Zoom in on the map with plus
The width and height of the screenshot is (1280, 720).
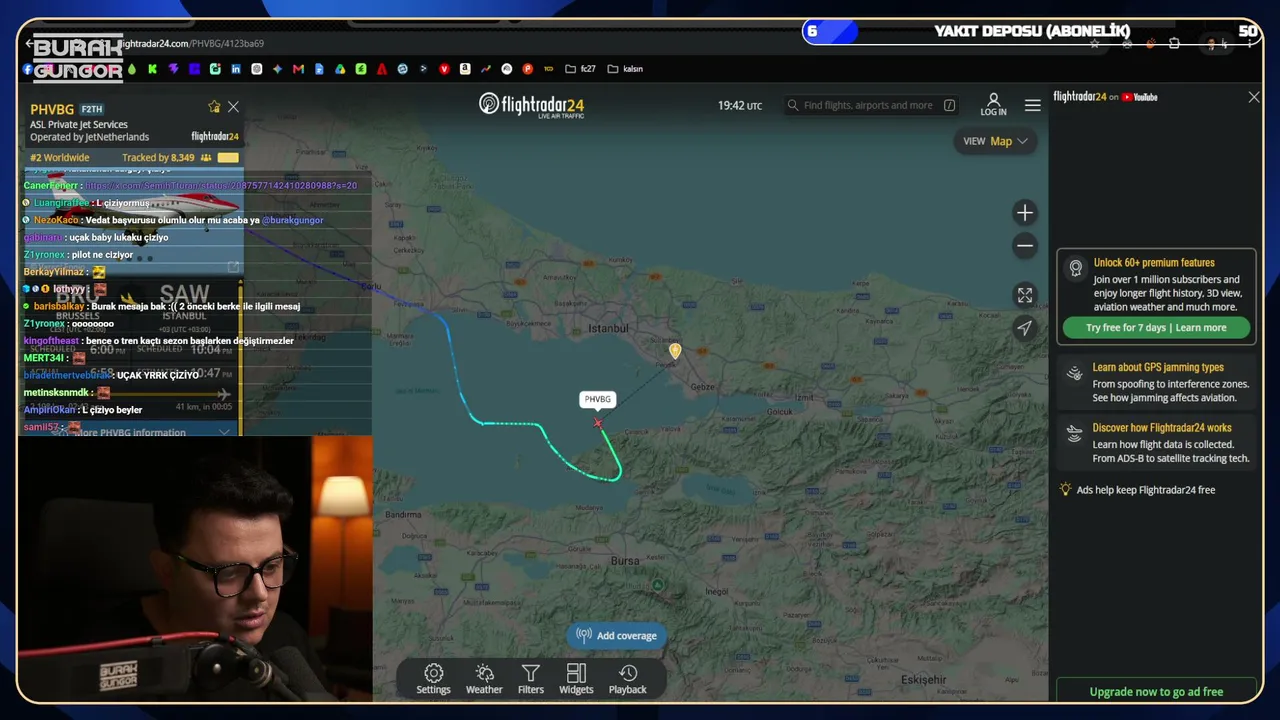point(1025,212)
